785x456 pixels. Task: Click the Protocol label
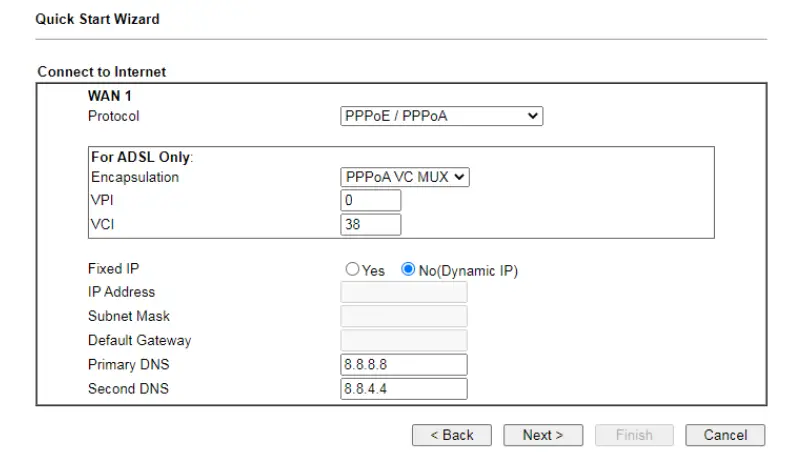click(x=114, y=116)
